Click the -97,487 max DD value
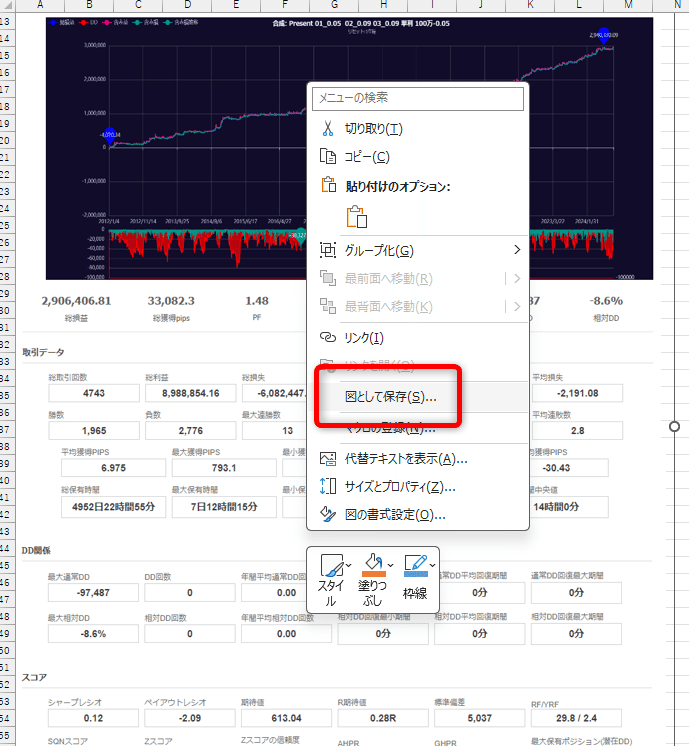Screen dimensions: 689x746 point(93,593)
